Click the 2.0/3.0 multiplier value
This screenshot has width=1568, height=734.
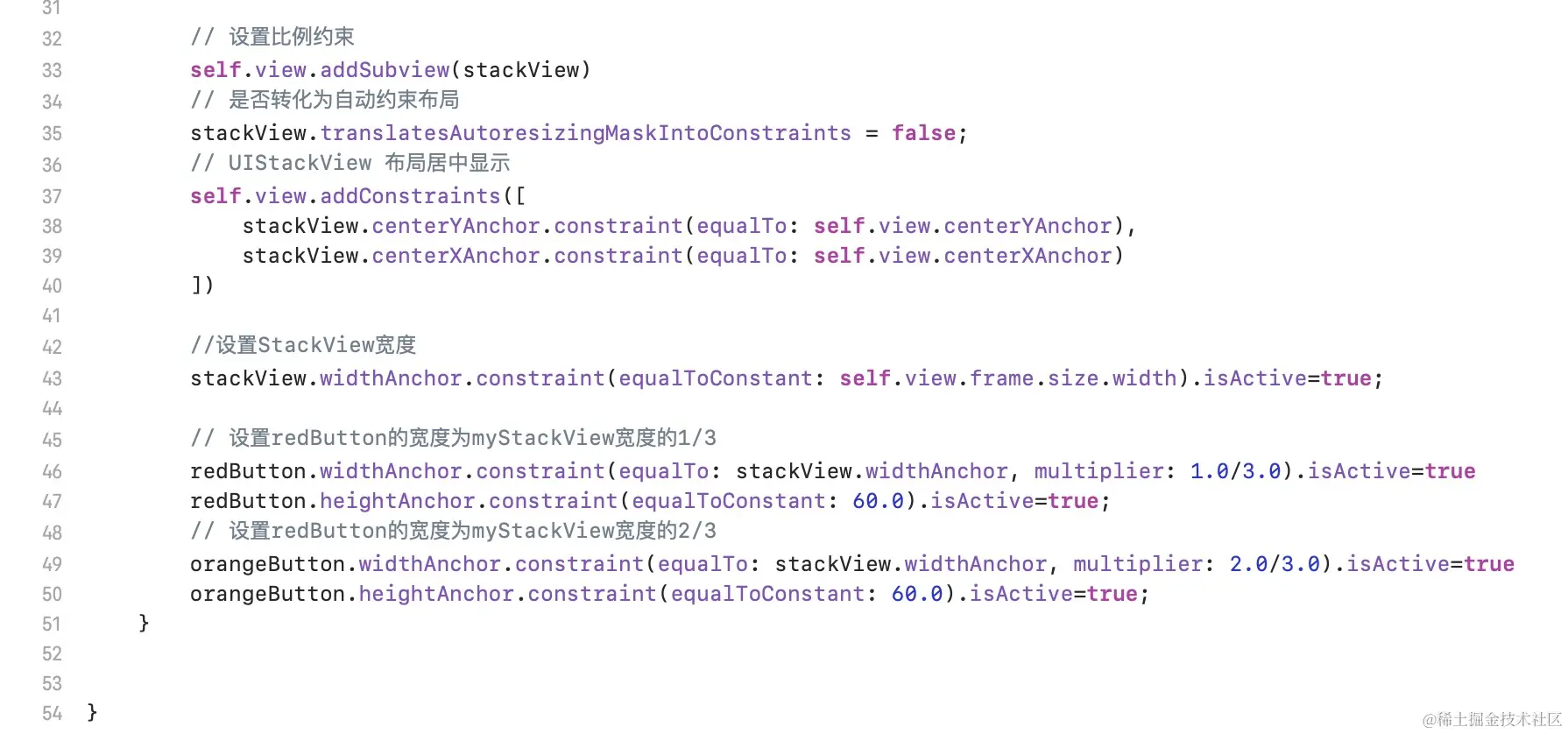(x=1275, y=564)
